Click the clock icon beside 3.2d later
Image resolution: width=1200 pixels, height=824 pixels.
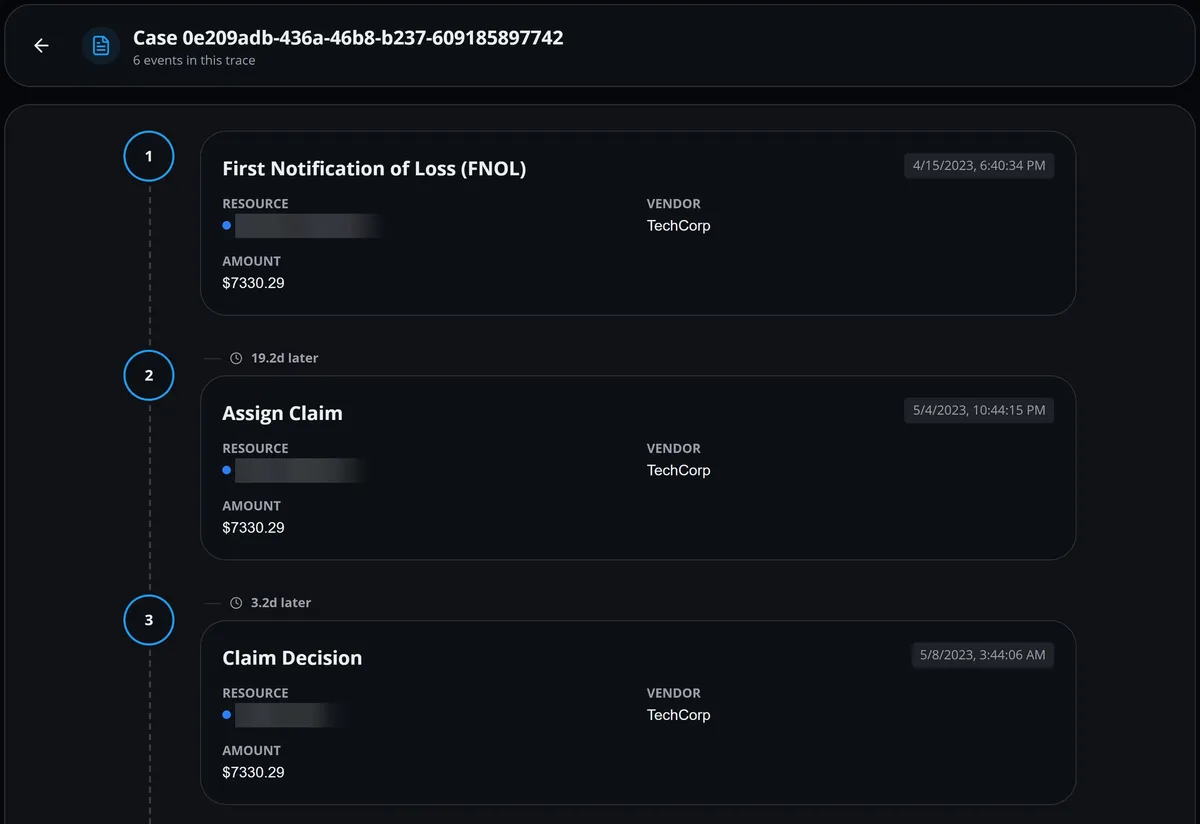tap(236, 603)
